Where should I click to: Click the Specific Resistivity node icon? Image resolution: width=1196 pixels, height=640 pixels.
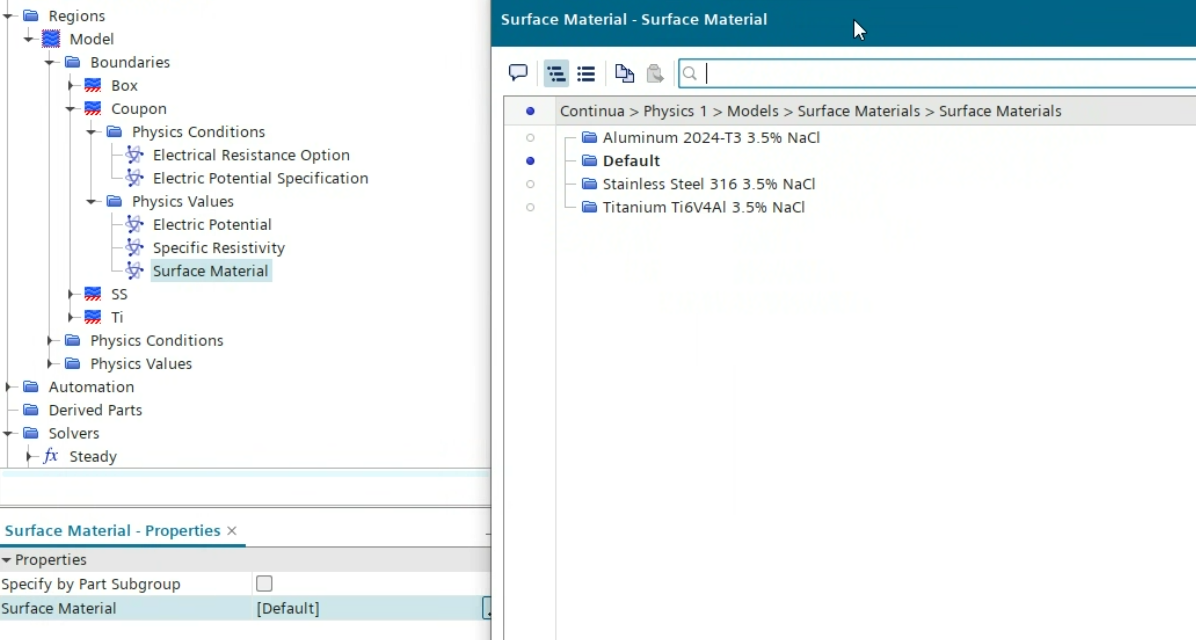click(135, 247)
